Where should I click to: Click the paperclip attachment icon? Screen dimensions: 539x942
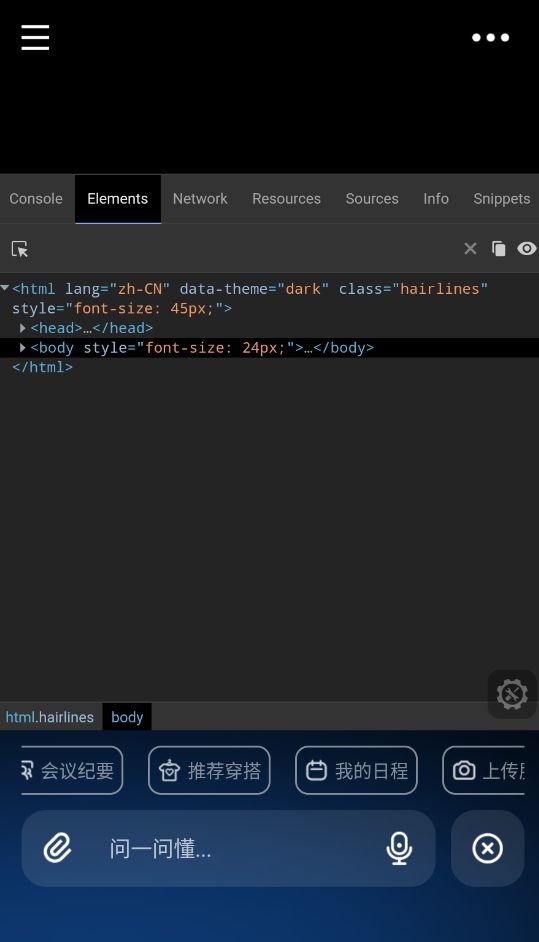coord(58,848)
